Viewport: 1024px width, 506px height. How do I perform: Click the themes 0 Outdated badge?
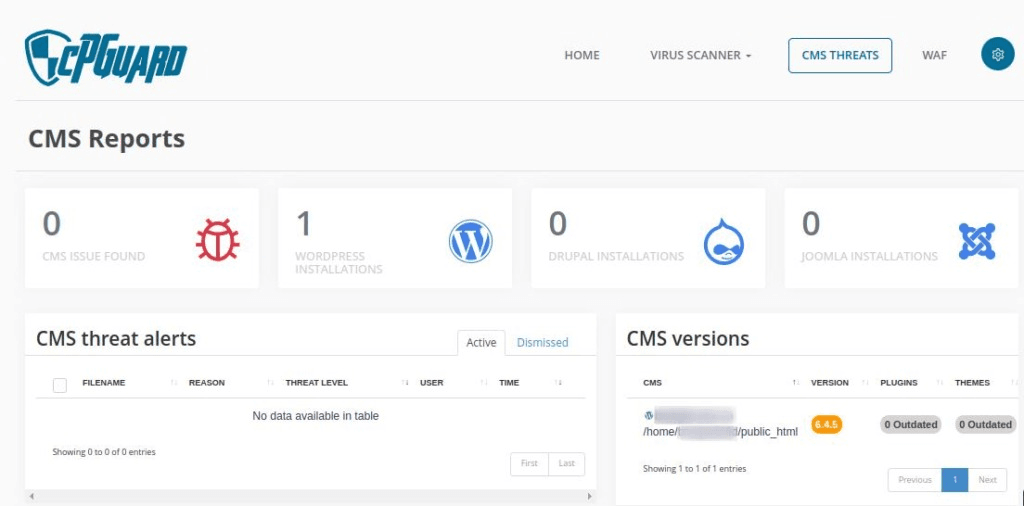pos(985,424)
